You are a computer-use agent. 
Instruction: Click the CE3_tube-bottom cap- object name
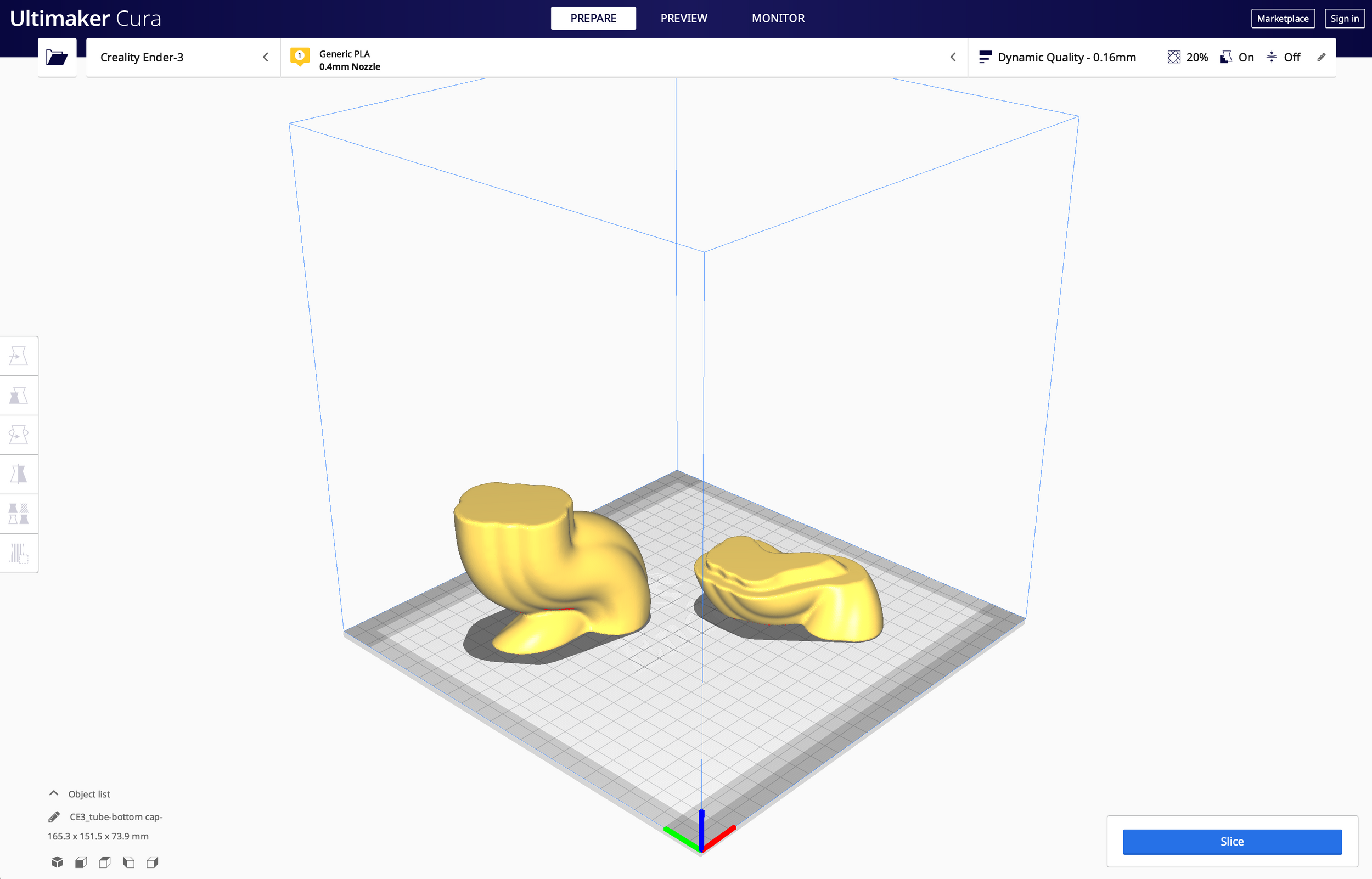point(116,817)
